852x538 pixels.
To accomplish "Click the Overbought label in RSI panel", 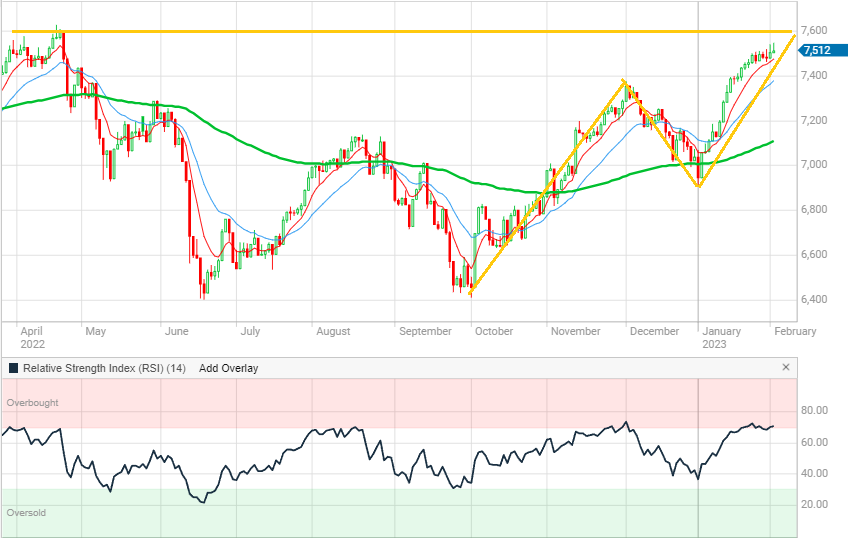I will [x=33, y=403].
